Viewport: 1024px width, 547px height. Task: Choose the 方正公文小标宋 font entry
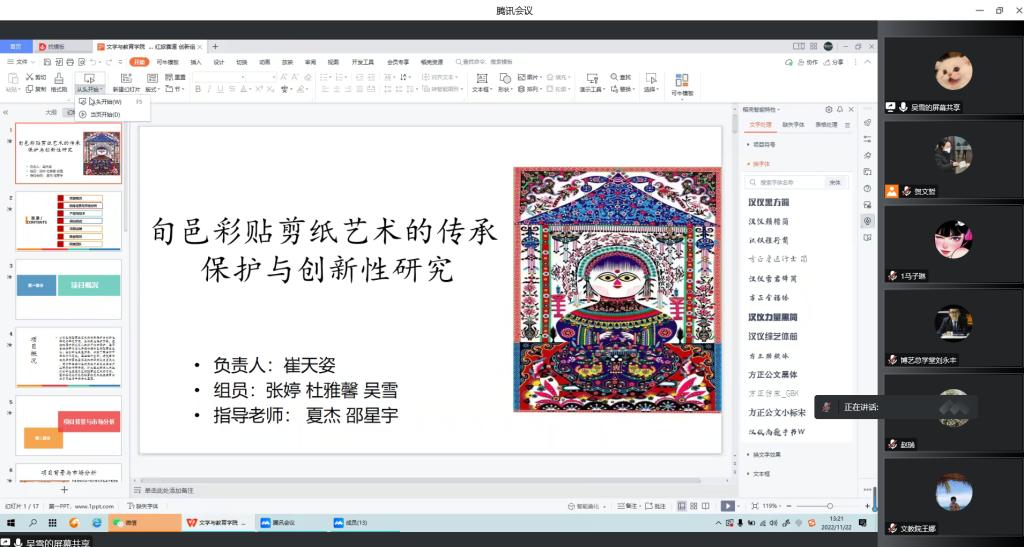777,413
